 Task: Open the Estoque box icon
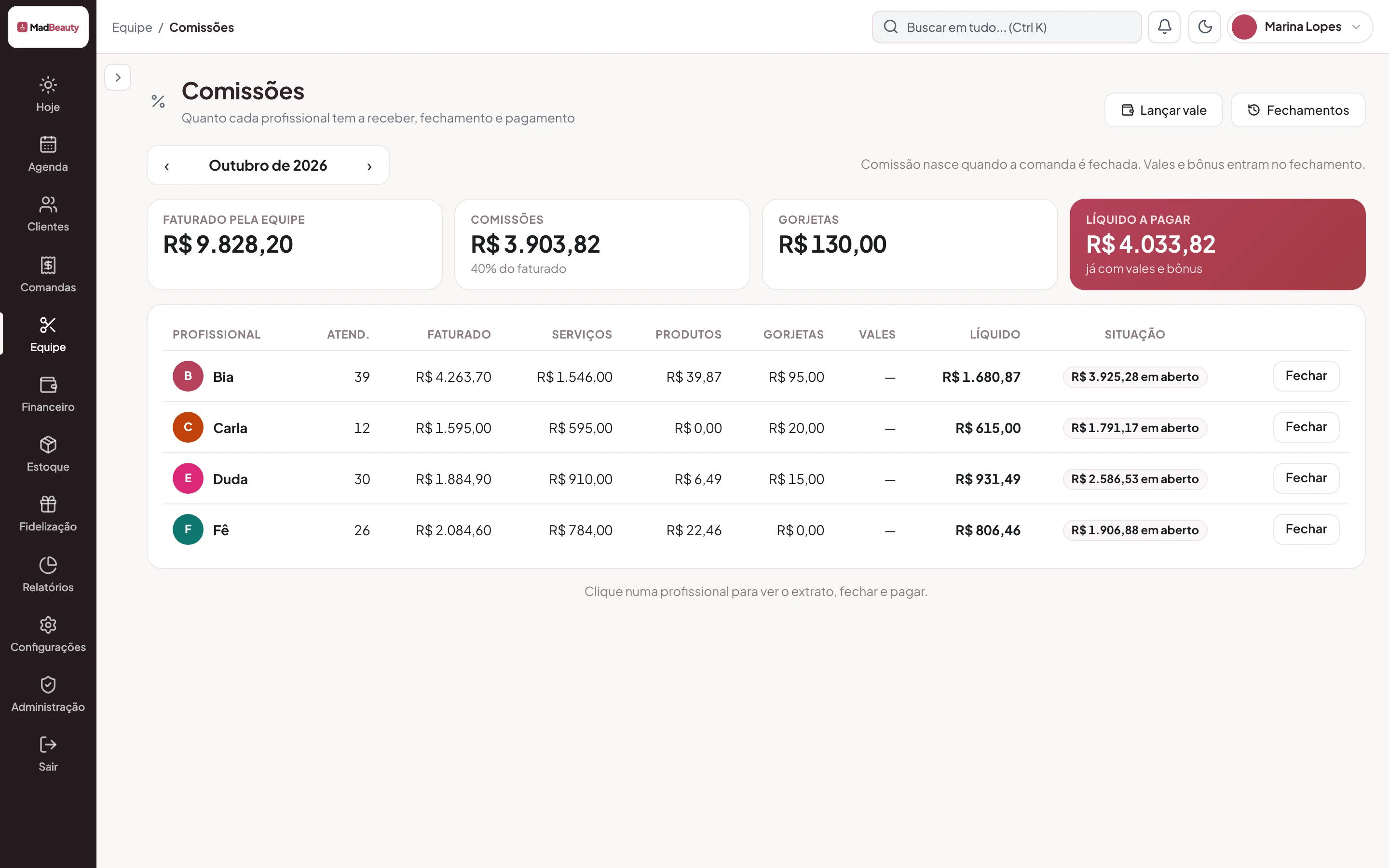point(48,444)
